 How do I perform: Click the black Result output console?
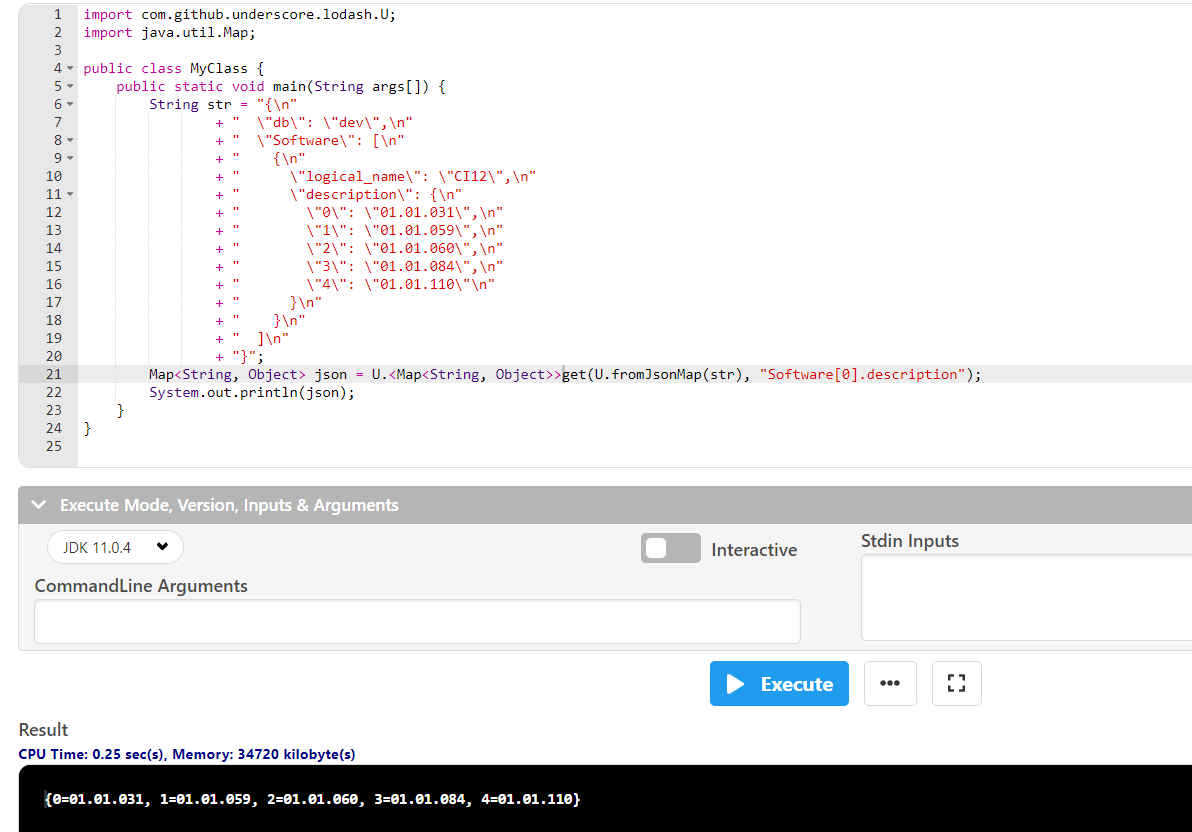coord(600,799)
